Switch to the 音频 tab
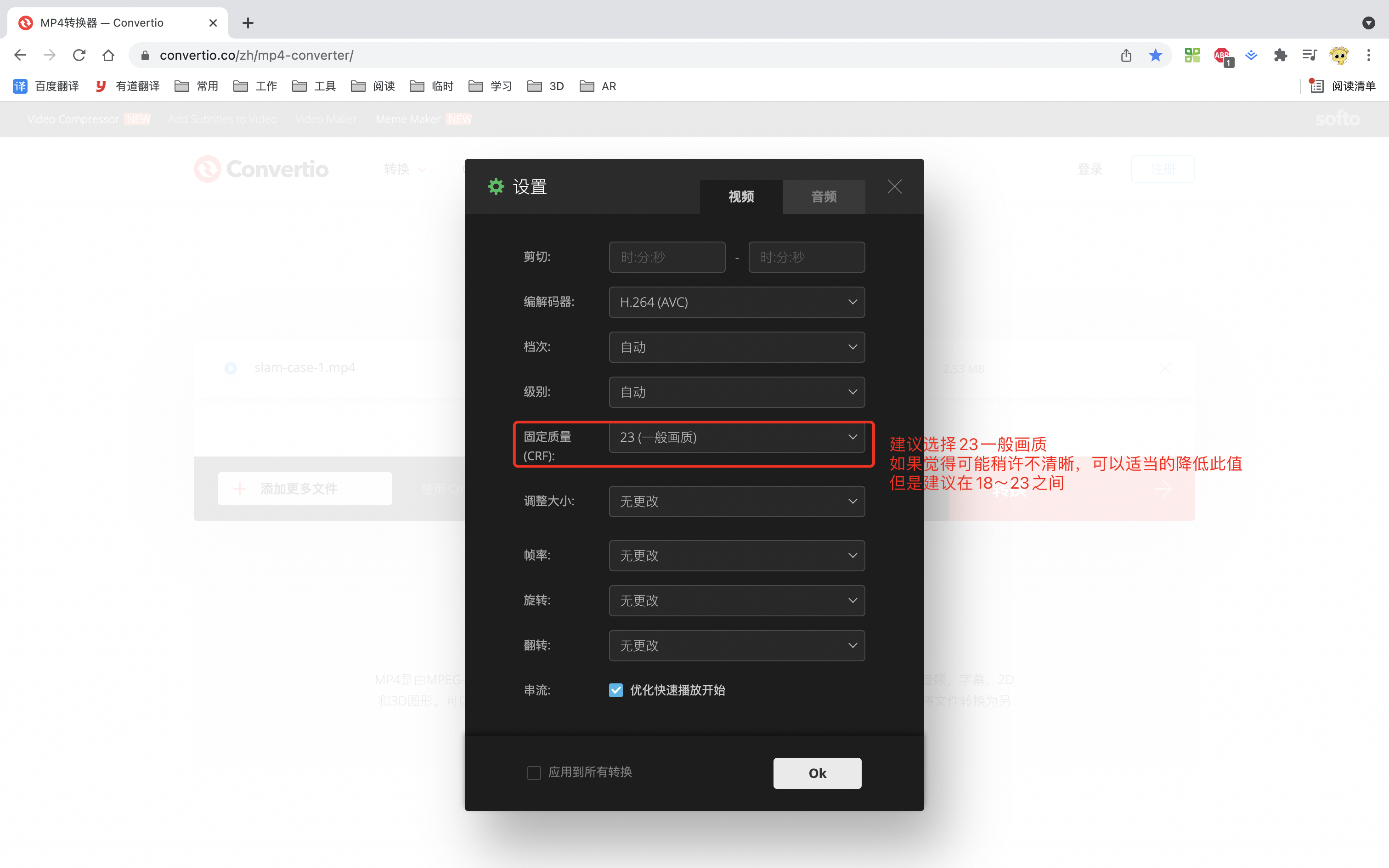The width and height of the screenshot is (1389, 868). coord(823,197)
